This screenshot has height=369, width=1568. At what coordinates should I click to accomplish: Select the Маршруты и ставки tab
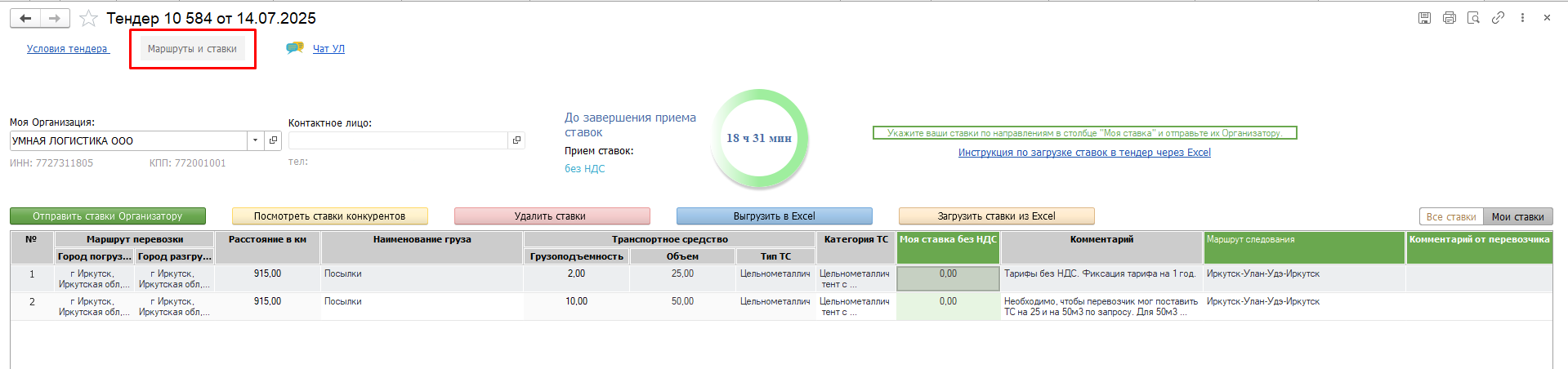tap(192, 49)
